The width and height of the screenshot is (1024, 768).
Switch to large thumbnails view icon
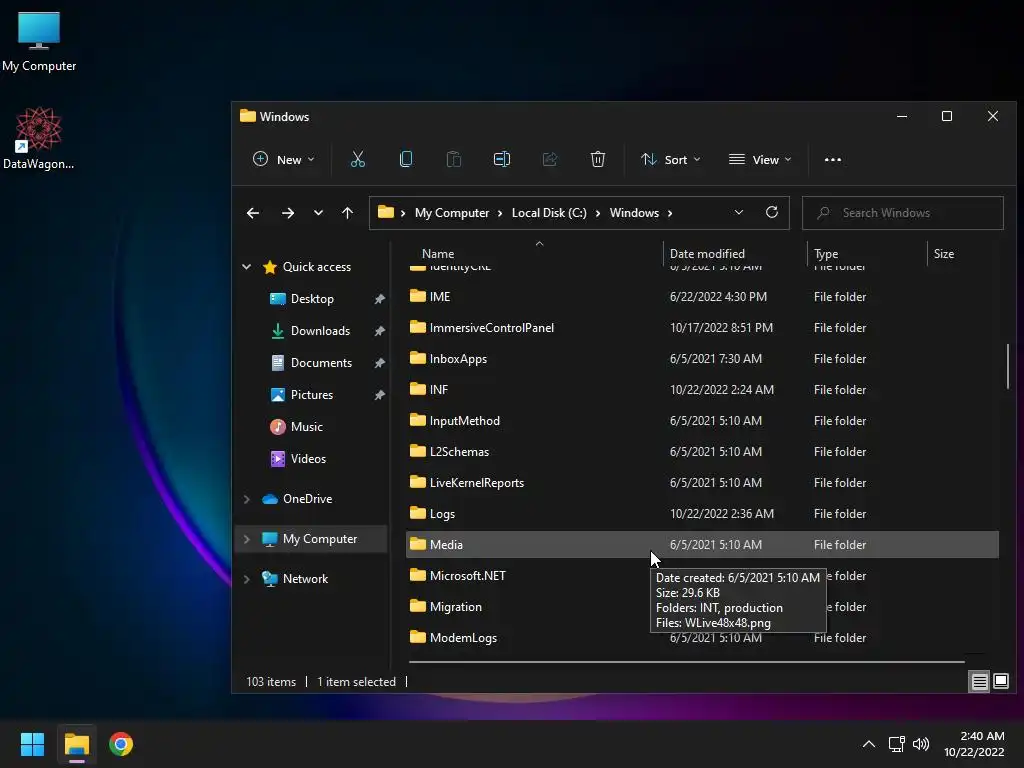pos(1000,682)
